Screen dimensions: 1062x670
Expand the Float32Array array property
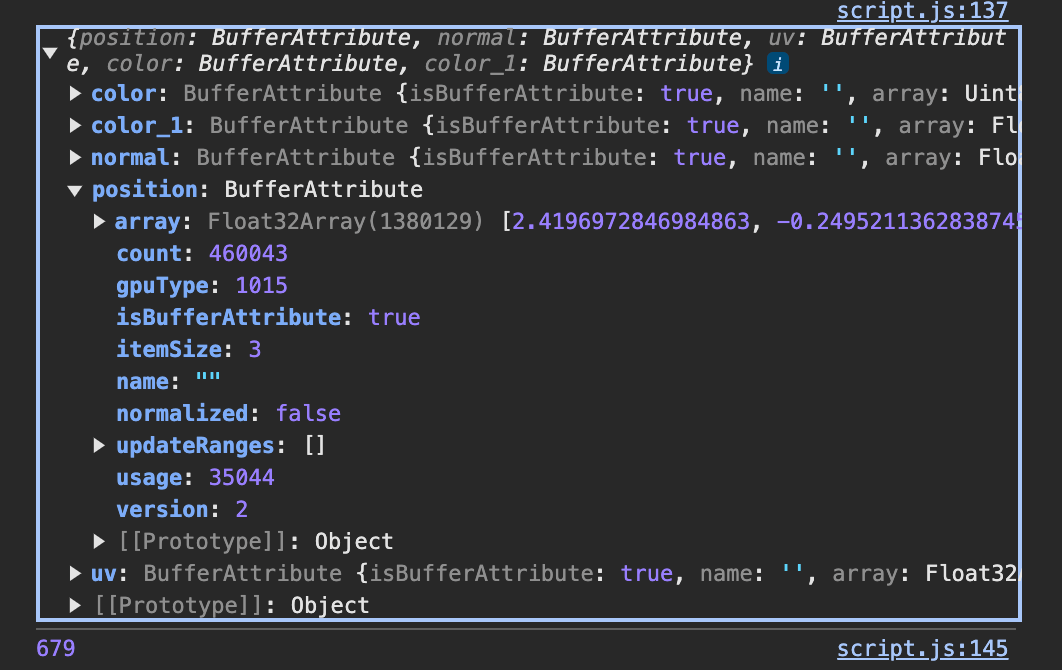[x=99, y=222]
